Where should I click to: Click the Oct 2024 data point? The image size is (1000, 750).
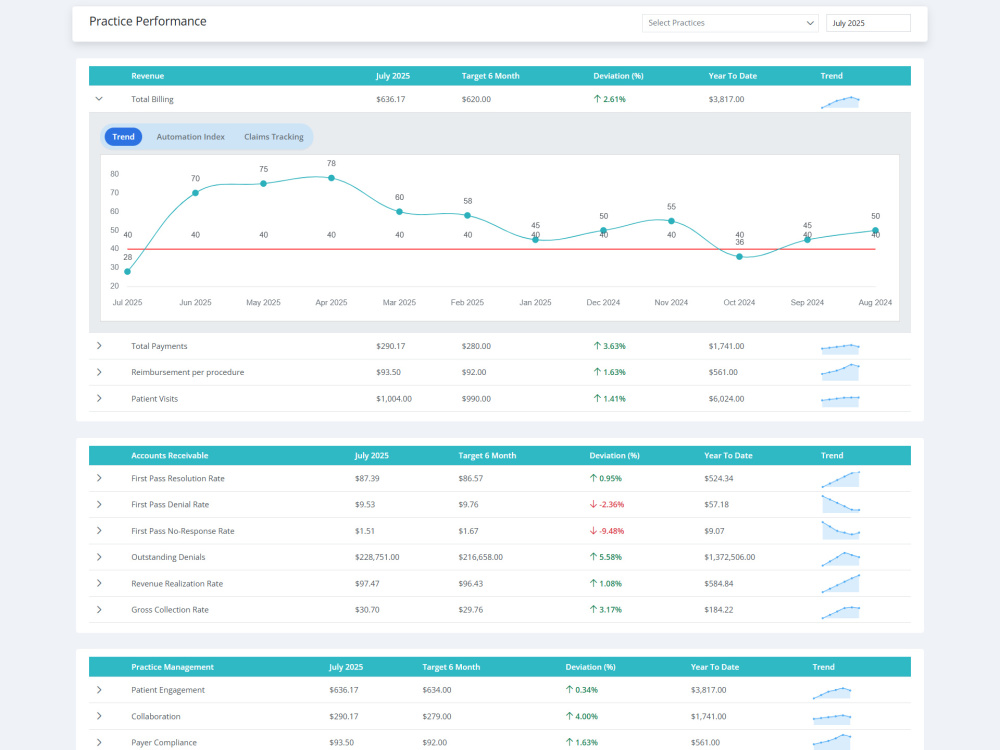[x=739, y=256]
